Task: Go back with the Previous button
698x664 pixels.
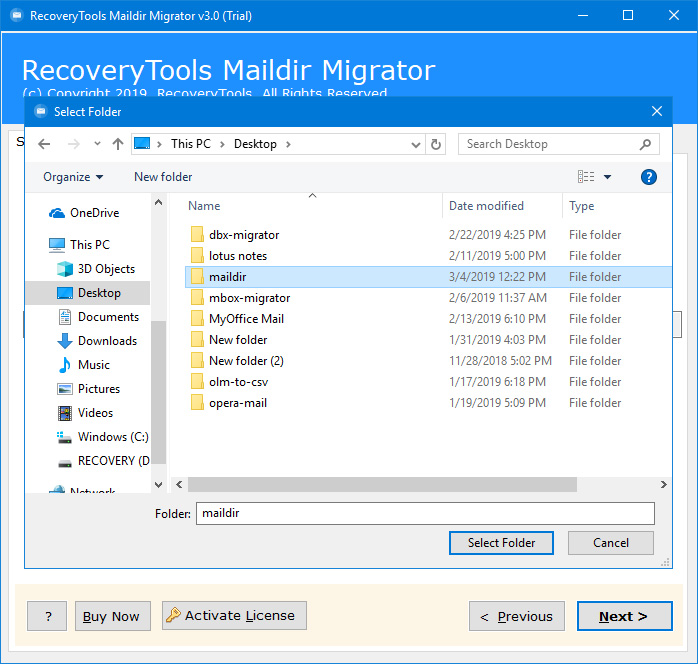Action: click(x=517, y=616)
